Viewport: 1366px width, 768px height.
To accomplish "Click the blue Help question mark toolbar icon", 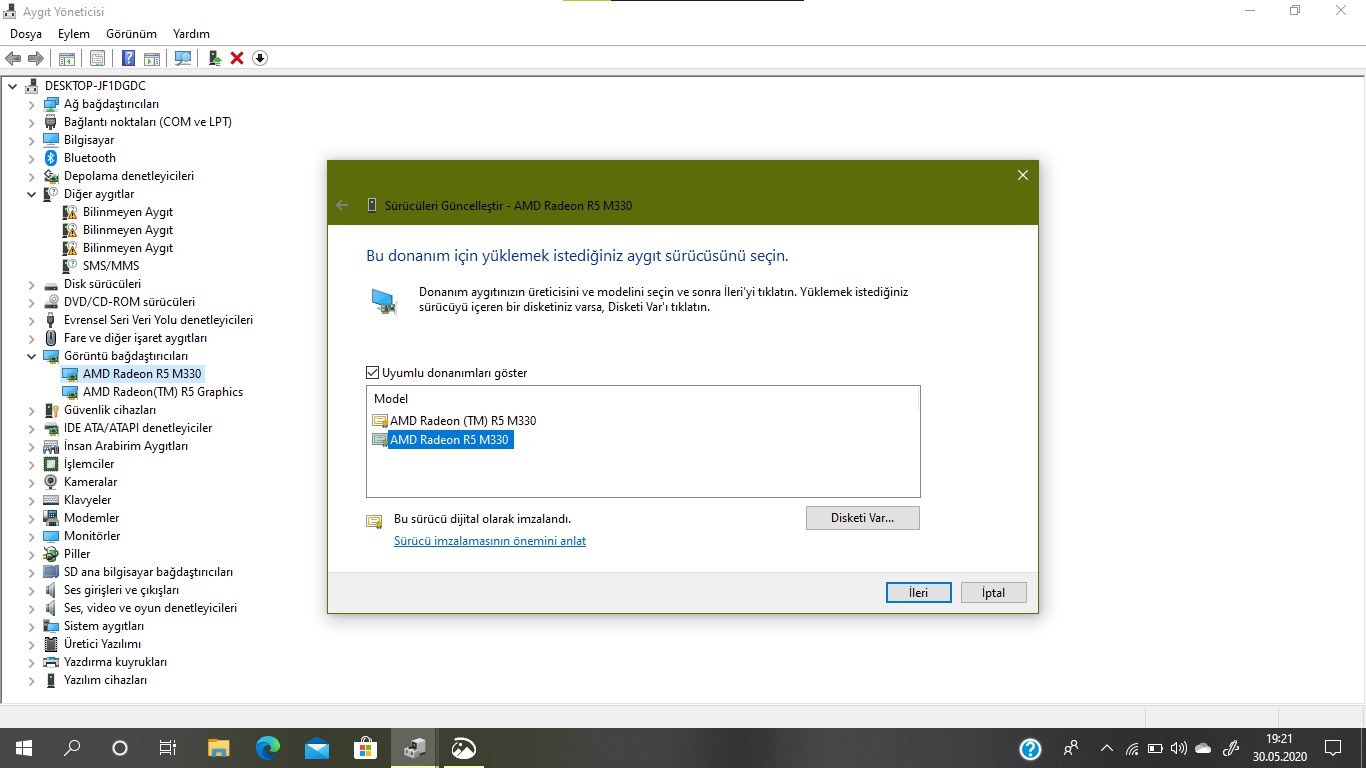I will 128,58.
